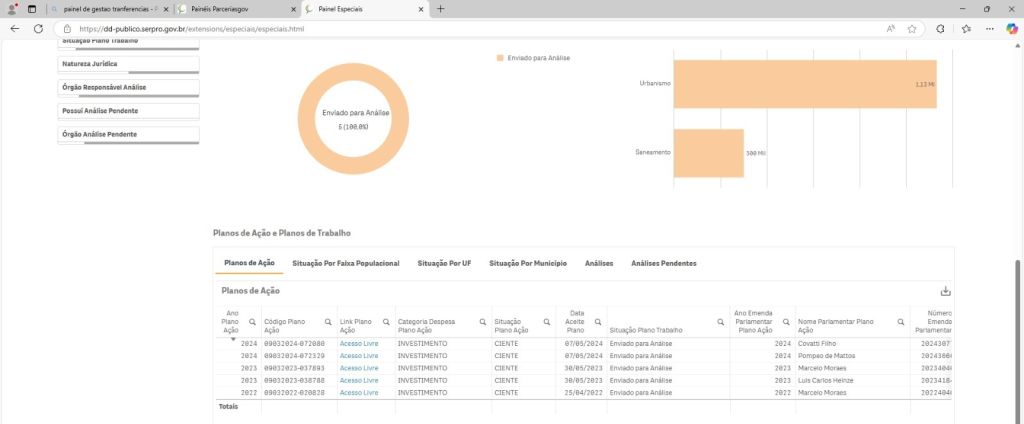This screenshot has height=424, width=1024.
Task: Sort by Ano Plano Ação arrow
Action: coord(233,338)
